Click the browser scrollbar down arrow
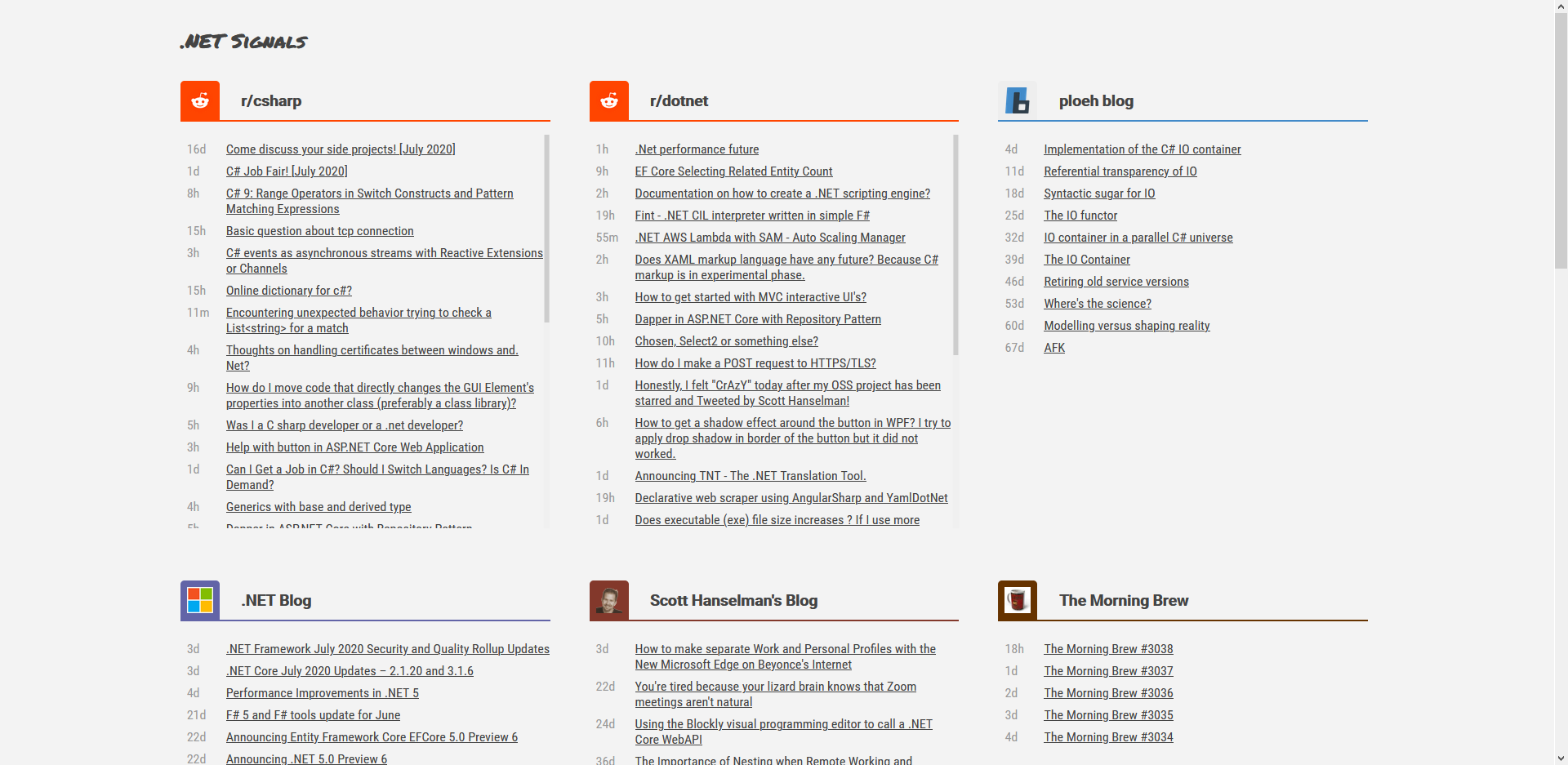This screenshot has height=765, width=1568. click(x=1561, y=758)
